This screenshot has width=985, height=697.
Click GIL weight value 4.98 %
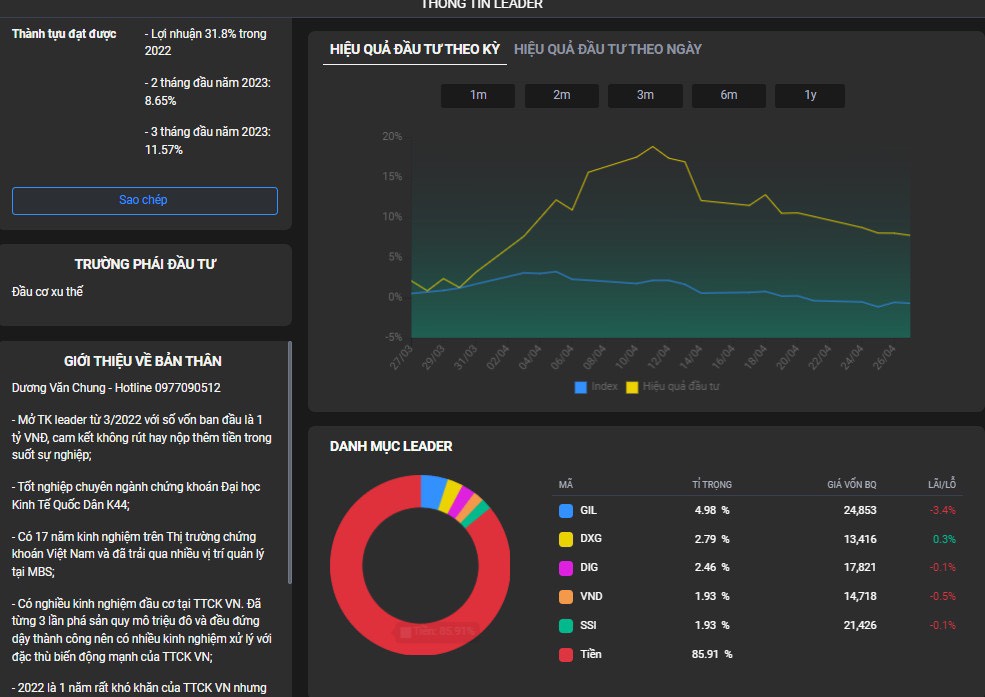click(x=712, y=511)
